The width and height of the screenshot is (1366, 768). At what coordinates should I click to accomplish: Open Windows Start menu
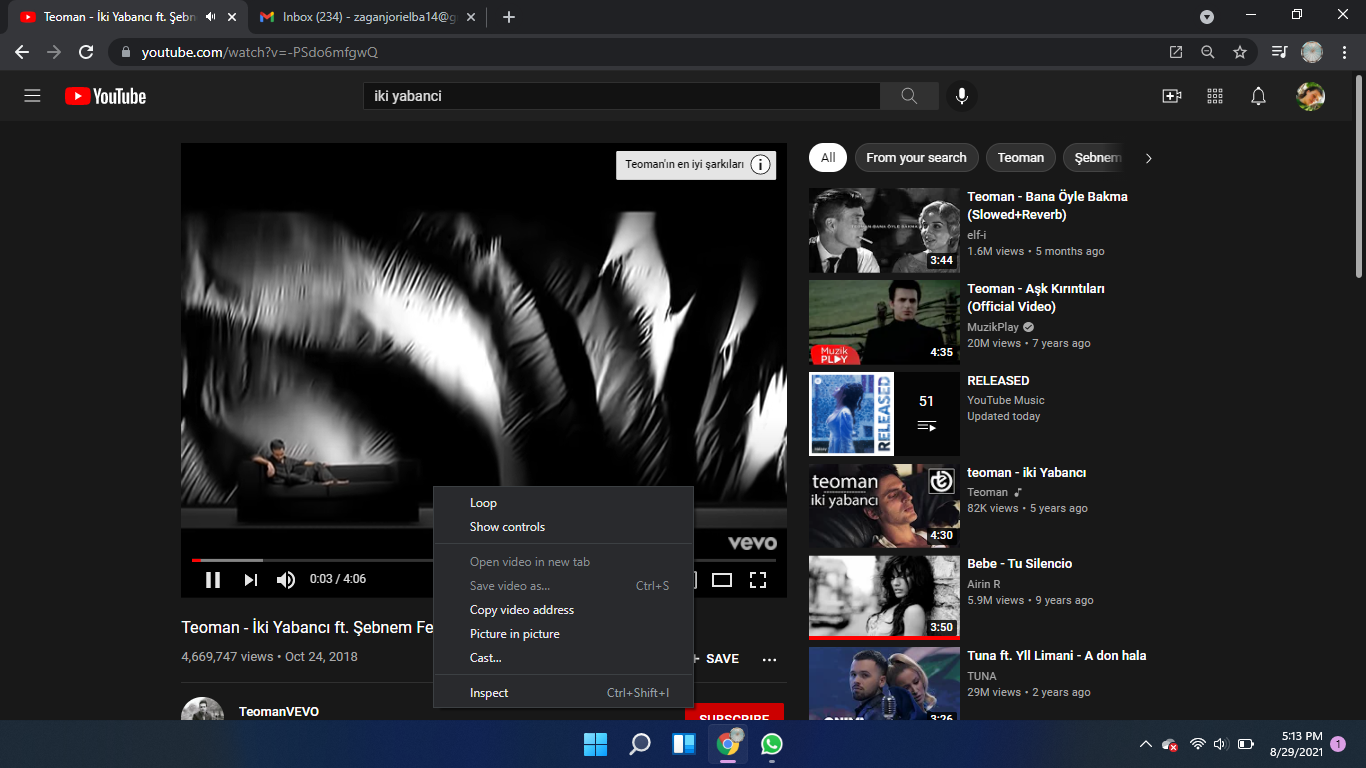pos(595,744)
